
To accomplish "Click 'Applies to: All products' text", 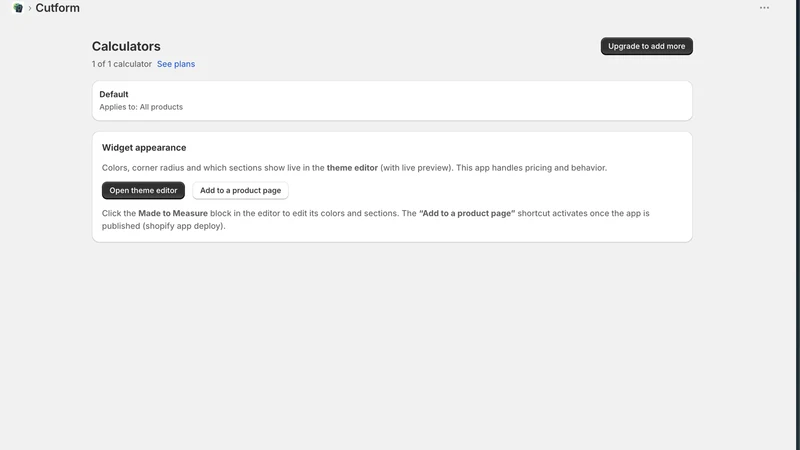I will [141, 107].
